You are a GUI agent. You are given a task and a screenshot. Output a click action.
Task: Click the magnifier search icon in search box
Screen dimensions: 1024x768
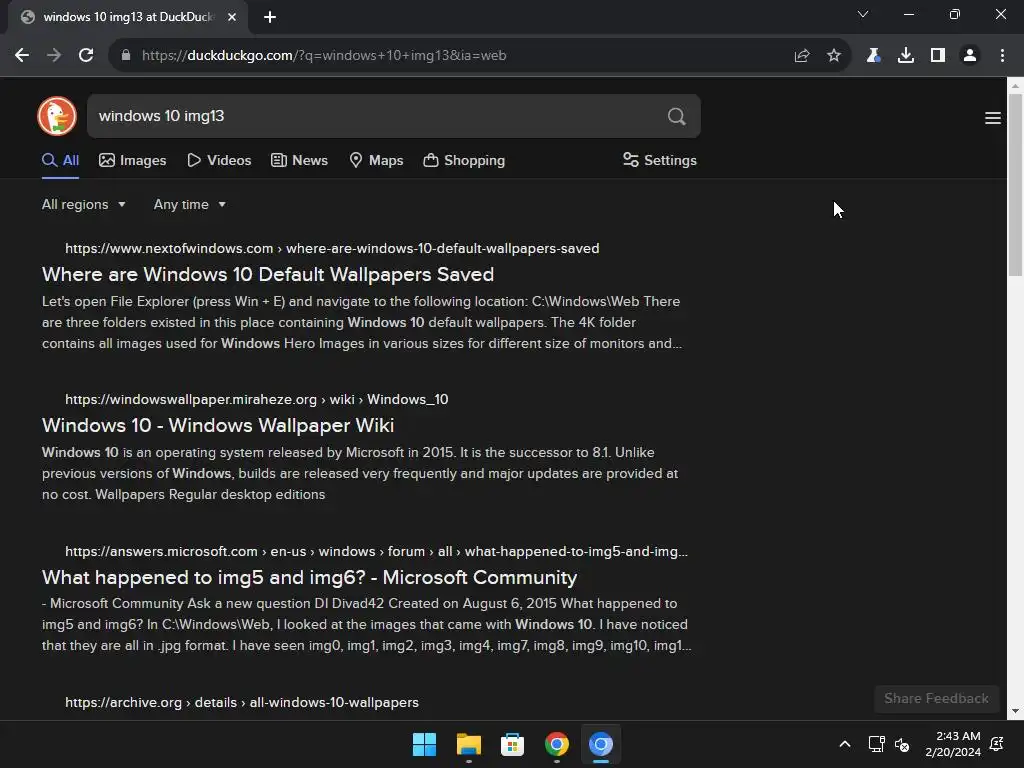coord(677,116)
